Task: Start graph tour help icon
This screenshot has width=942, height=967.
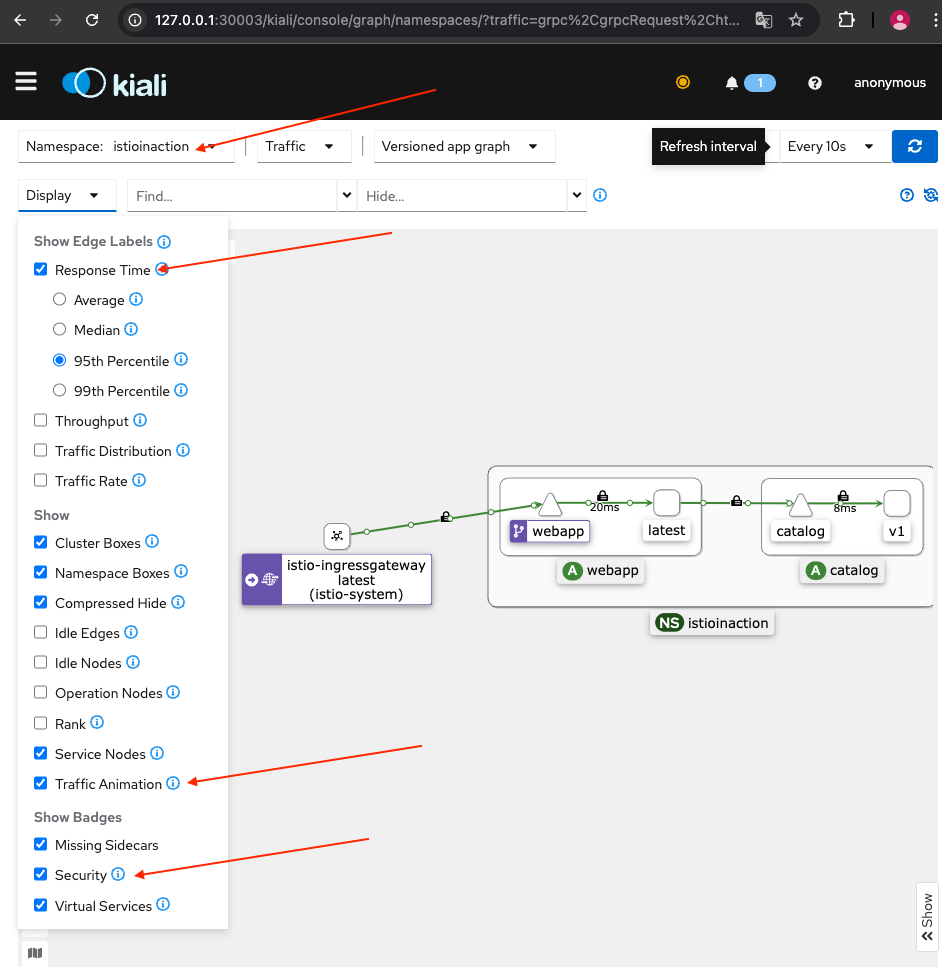Action: pos(906,195)
